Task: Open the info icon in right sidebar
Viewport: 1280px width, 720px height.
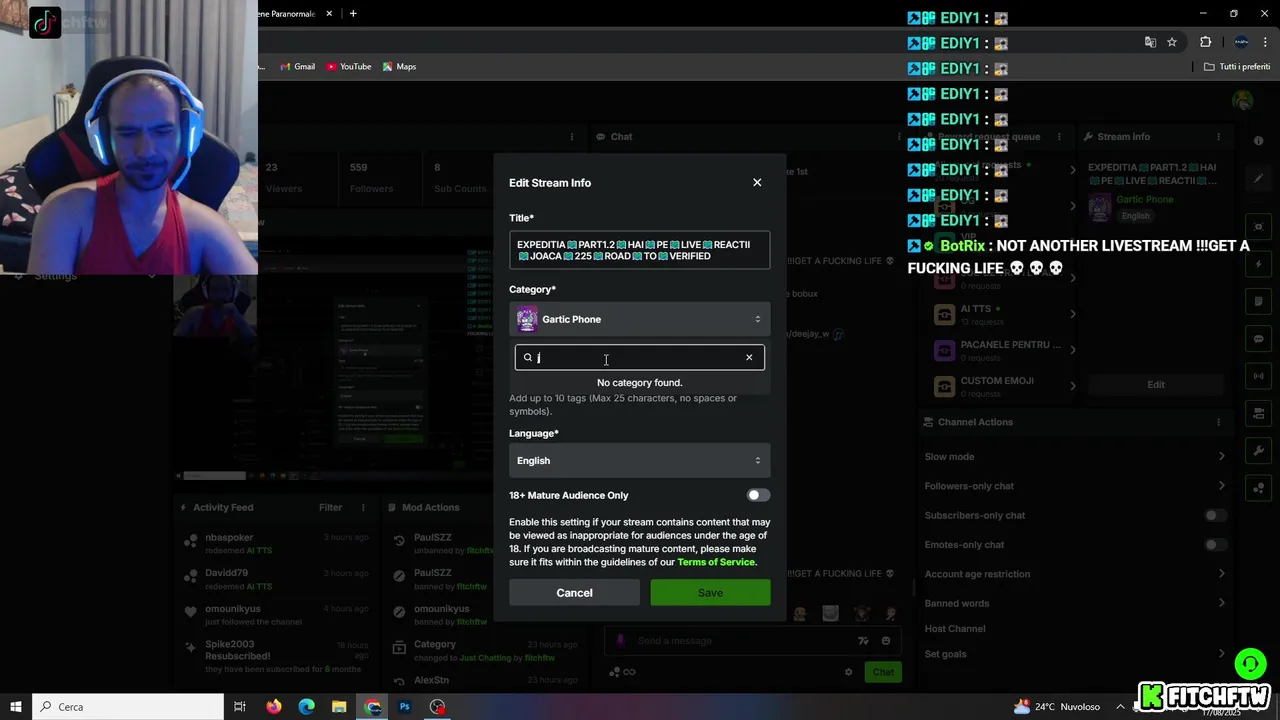Action: (1259, 141)
